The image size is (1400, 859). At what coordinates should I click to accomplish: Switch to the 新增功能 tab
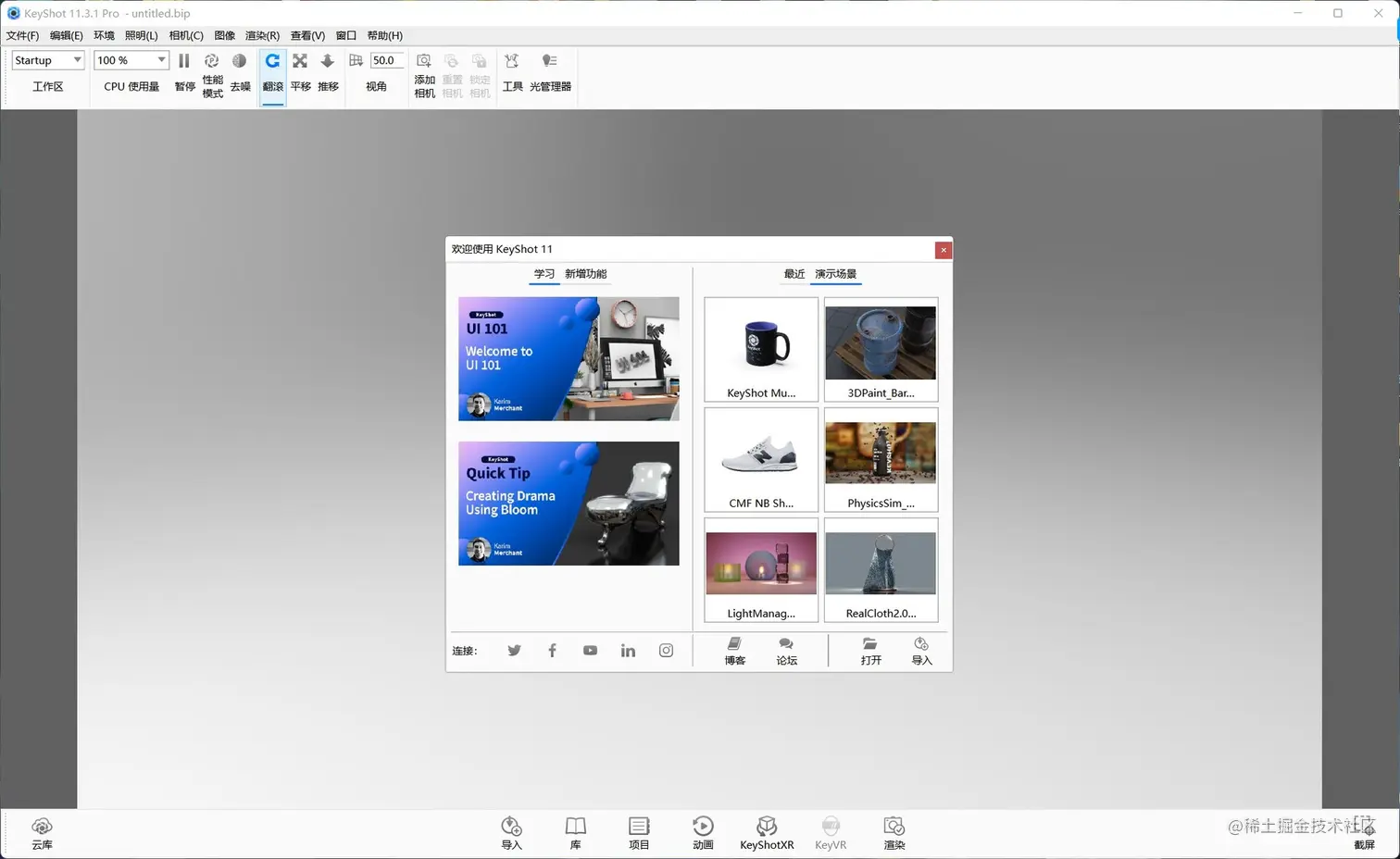tap(585, 274)
